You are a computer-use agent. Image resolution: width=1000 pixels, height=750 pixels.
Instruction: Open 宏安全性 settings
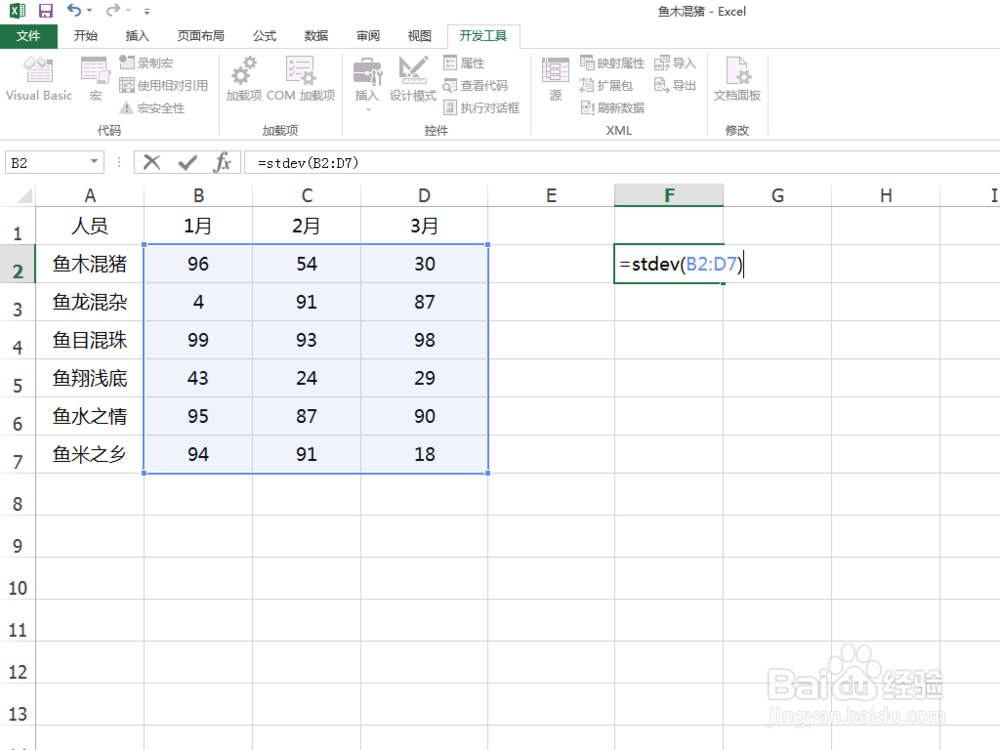pyautogui.click(x=152, y=107)
